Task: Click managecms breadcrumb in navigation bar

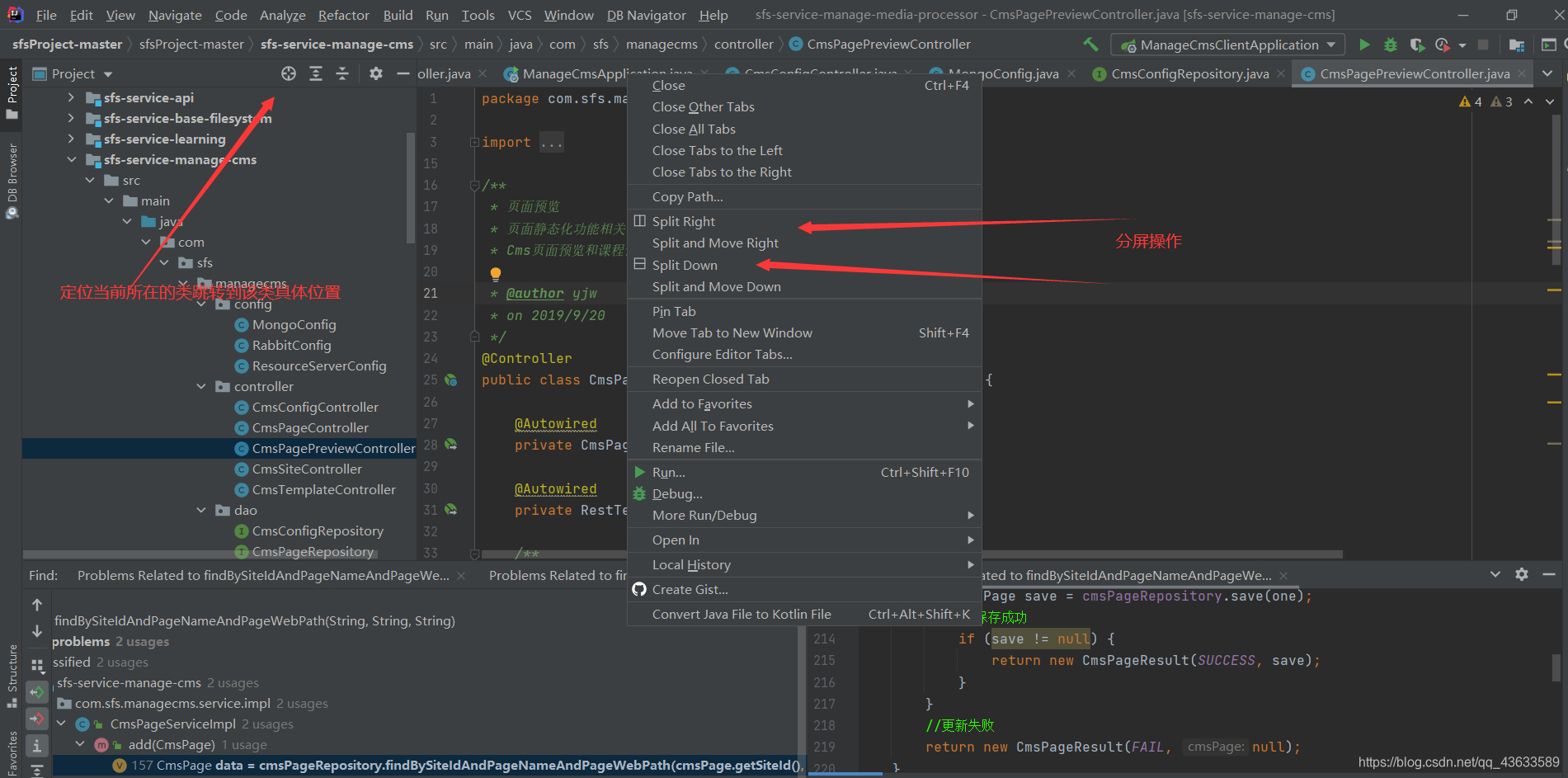Action: [x=662, y=45]
